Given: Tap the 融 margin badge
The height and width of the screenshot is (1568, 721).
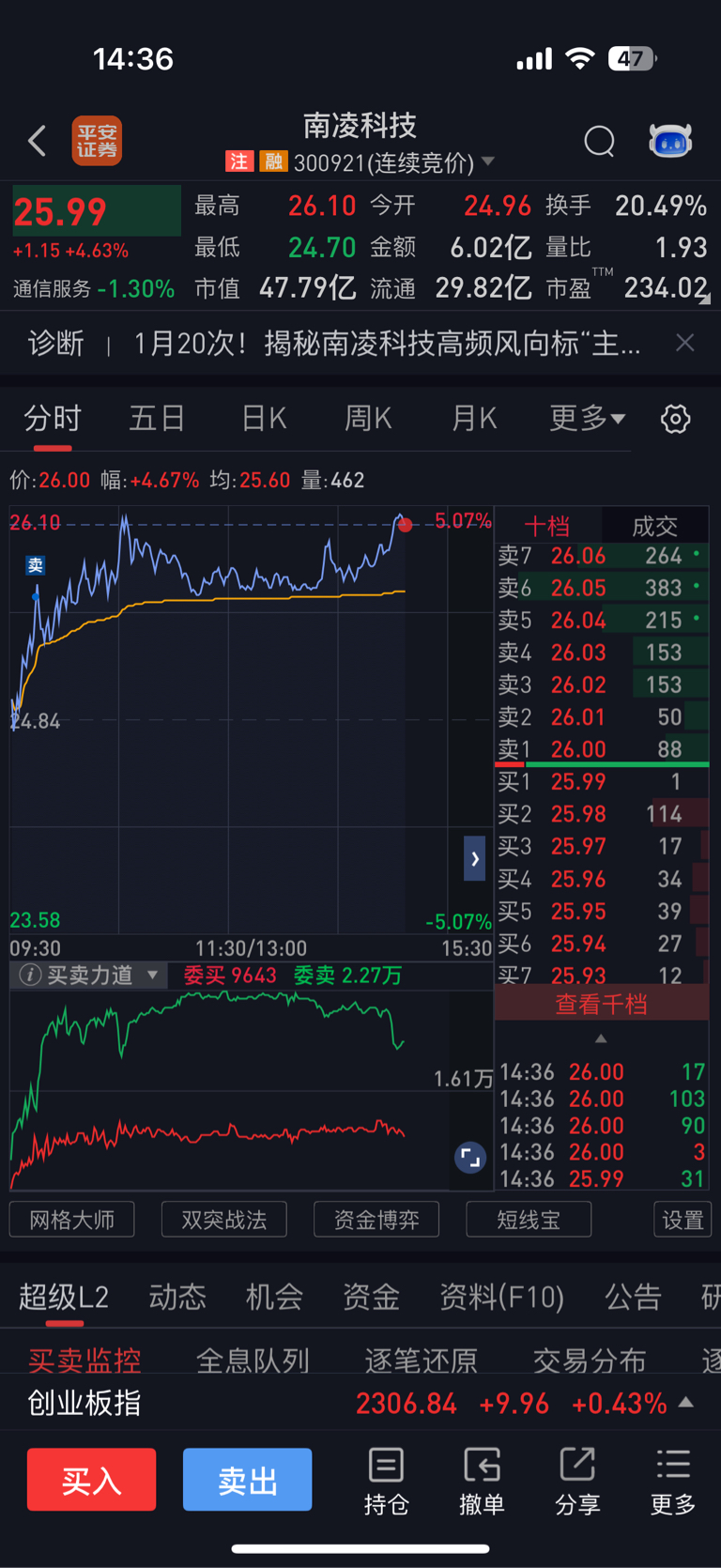Looking at the screenshot, I should tap(273, 161).
